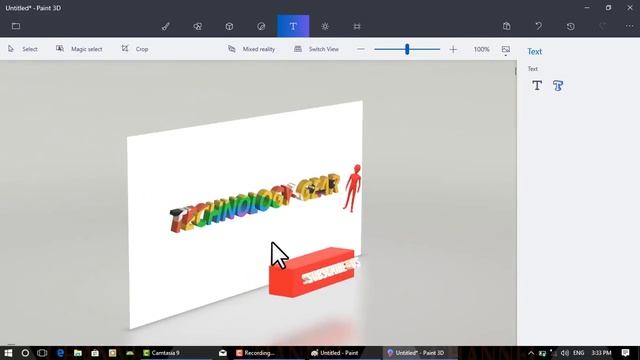Click the Crop tool
Screen dimensions: 640x360
135,49
